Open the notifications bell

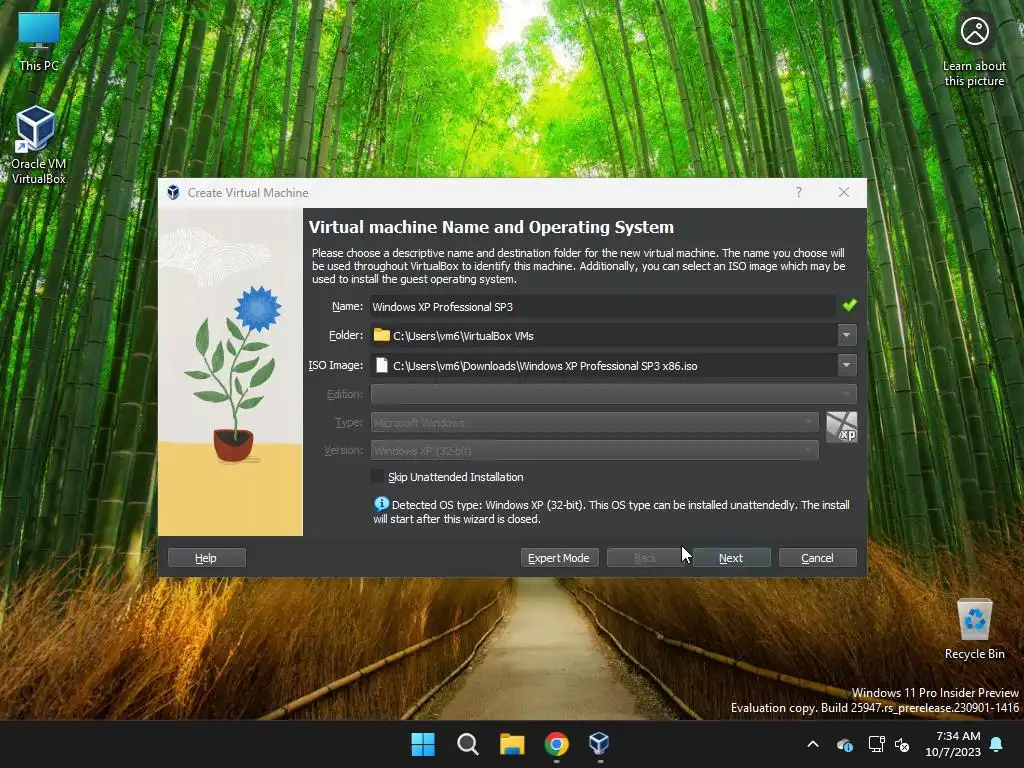pos(997,744)
